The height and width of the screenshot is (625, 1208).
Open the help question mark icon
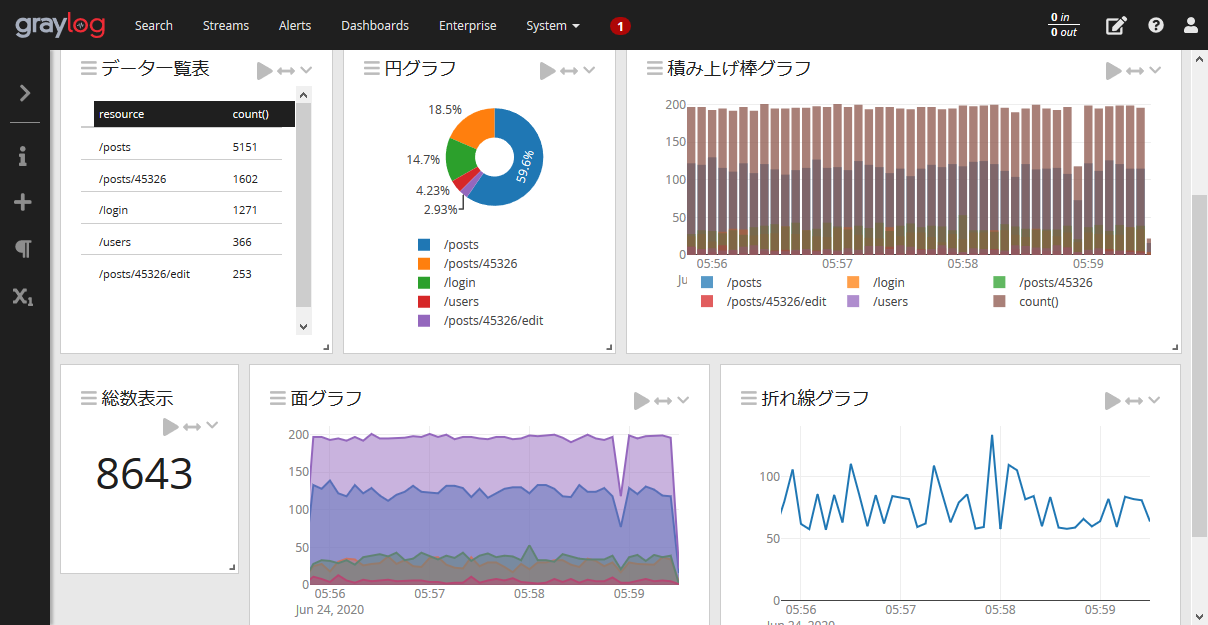pos(1156,26)
